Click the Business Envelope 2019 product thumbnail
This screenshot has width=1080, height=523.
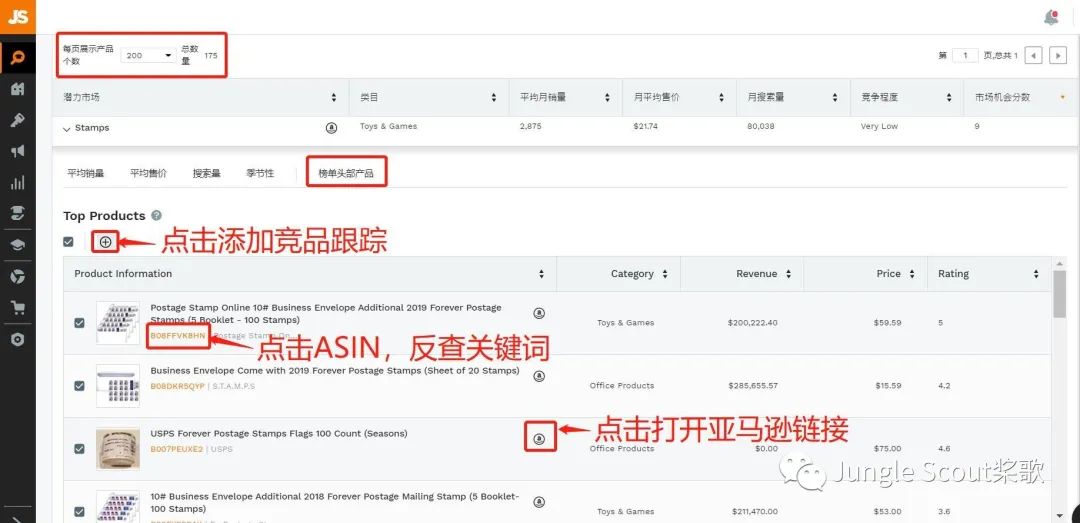[x=118, y=386]
